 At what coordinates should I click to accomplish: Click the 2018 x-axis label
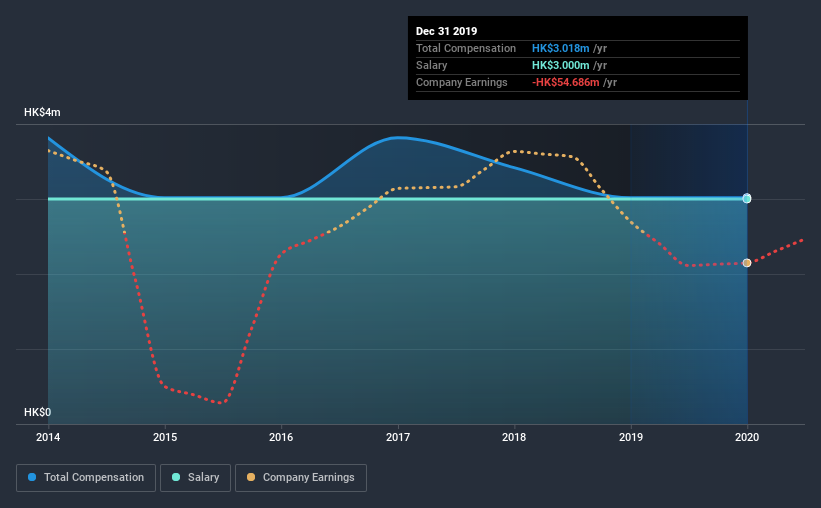click(514, 437)
